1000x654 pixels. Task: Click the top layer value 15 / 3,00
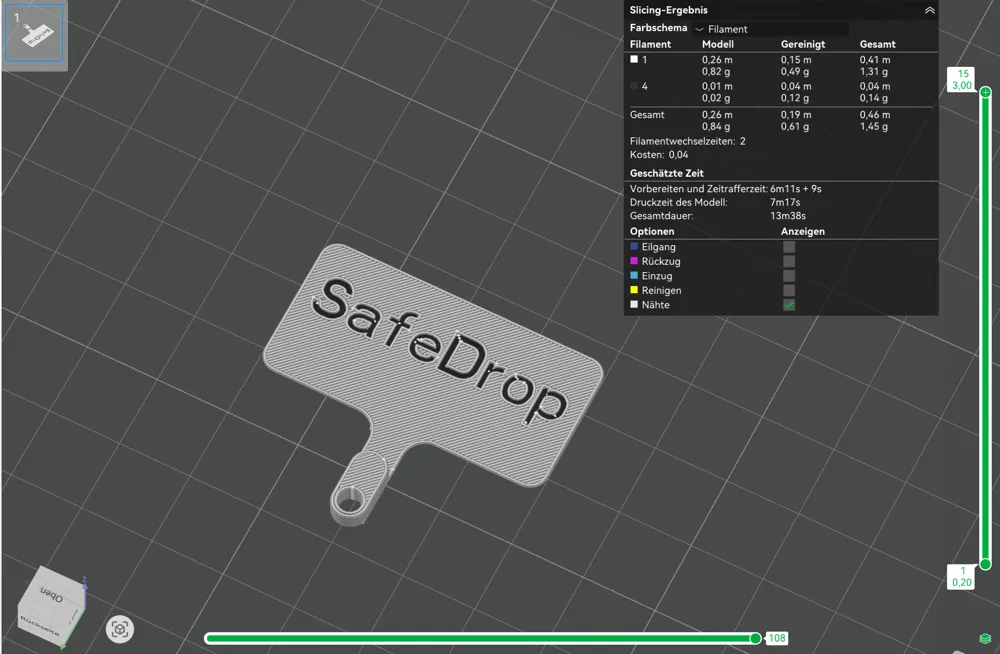coord(962,80)
